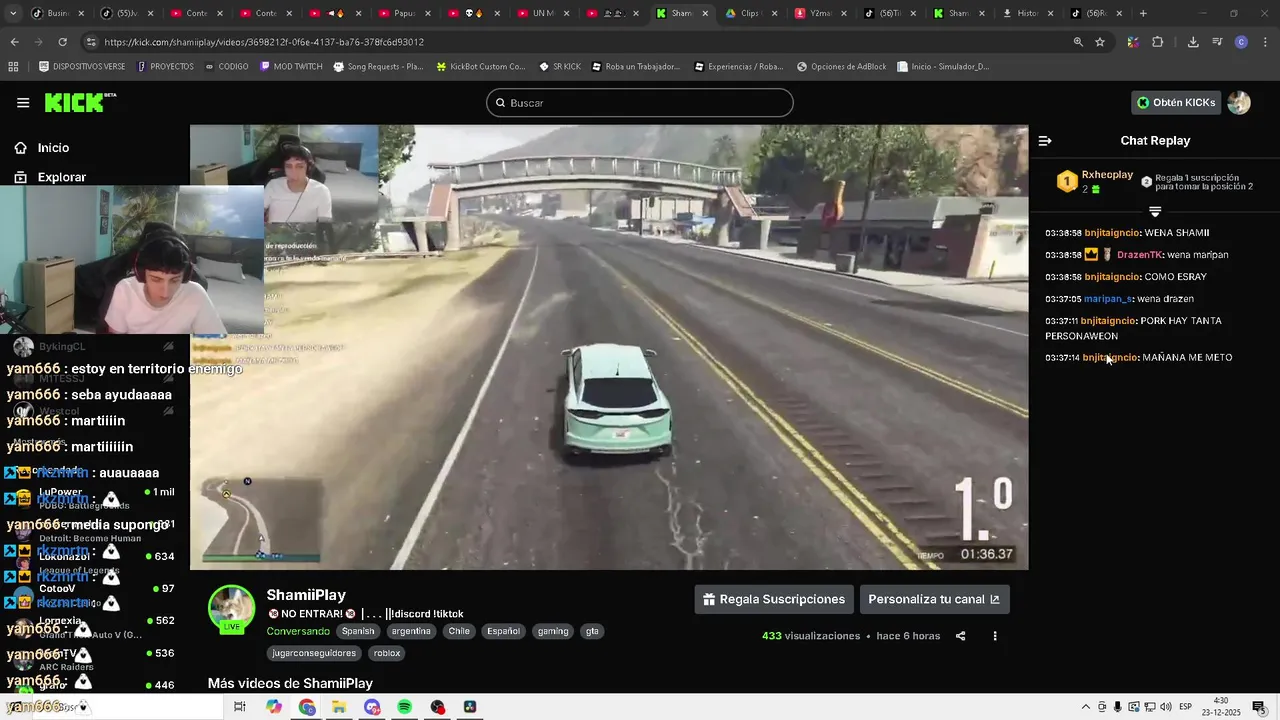Select the gaming tag

click(553, 631)
